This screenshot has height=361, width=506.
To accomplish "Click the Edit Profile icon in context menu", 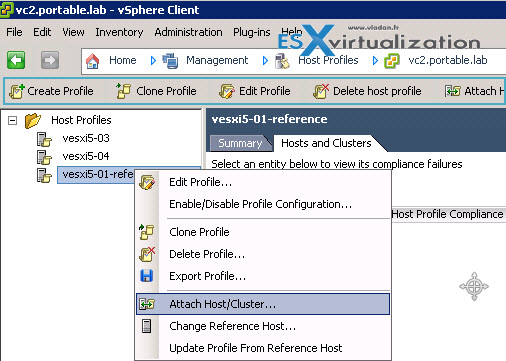I will 147,182.
